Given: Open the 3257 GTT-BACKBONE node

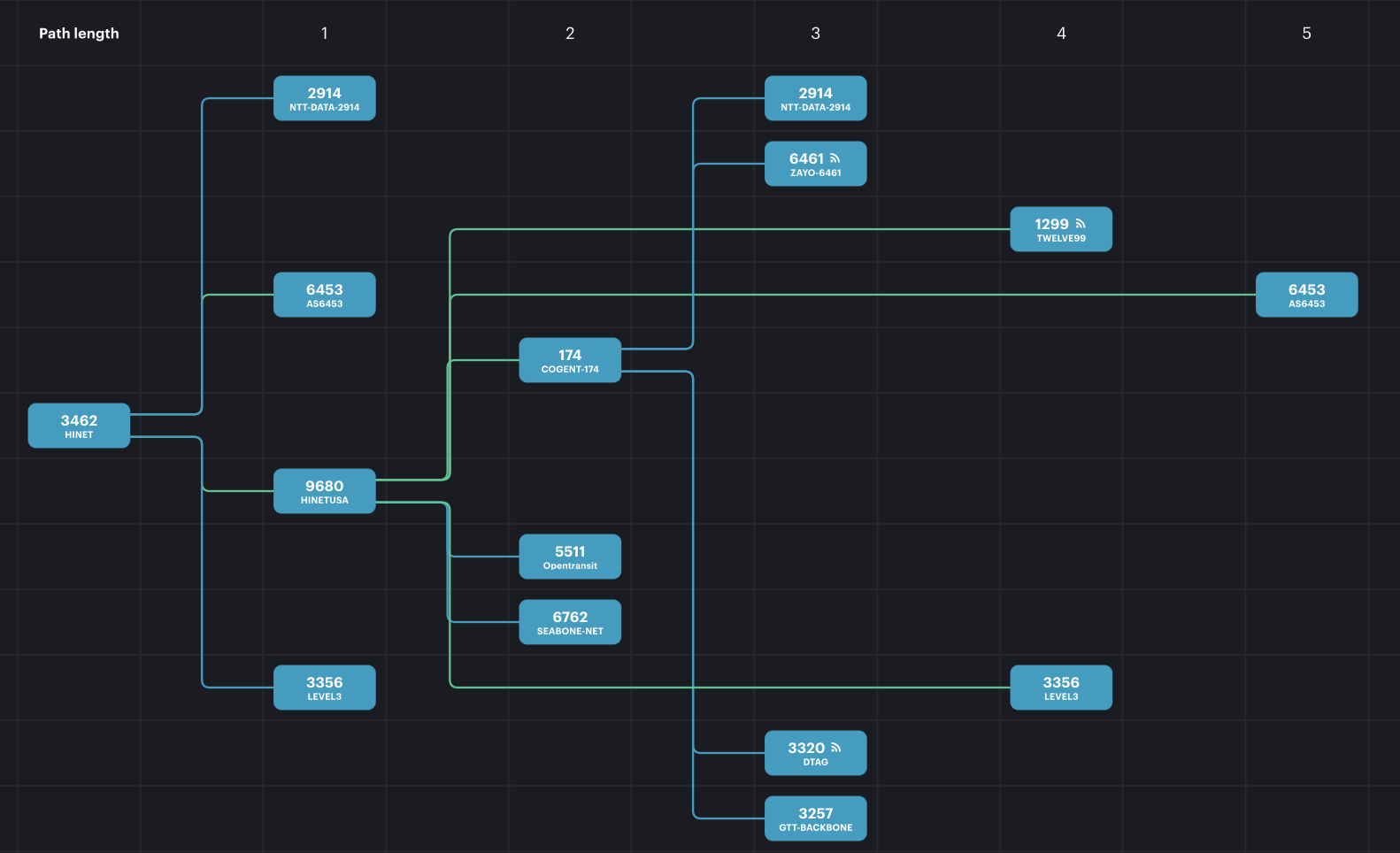Looking at the screenshot, I should coord(816,818).
